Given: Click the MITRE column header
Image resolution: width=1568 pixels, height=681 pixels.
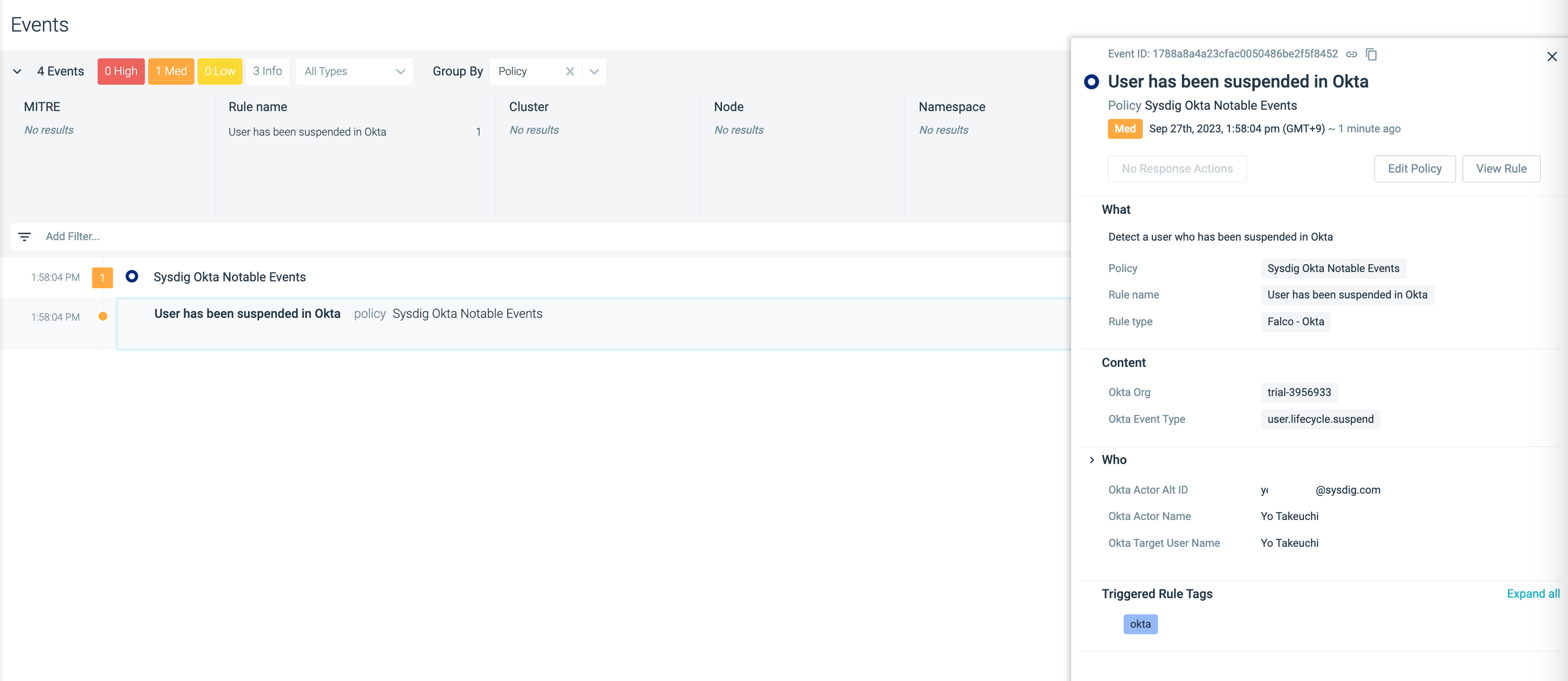Looking at the screenshot, I should [x=42, y=106].
